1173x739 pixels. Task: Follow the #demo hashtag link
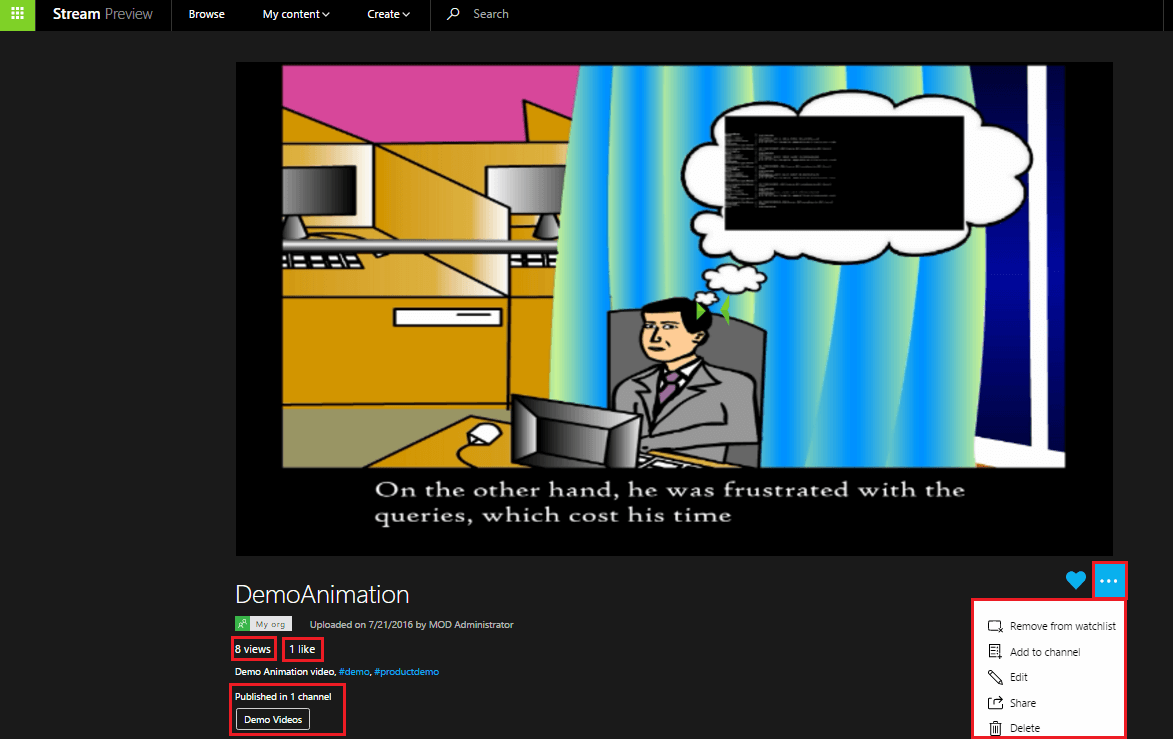point(354,672)
